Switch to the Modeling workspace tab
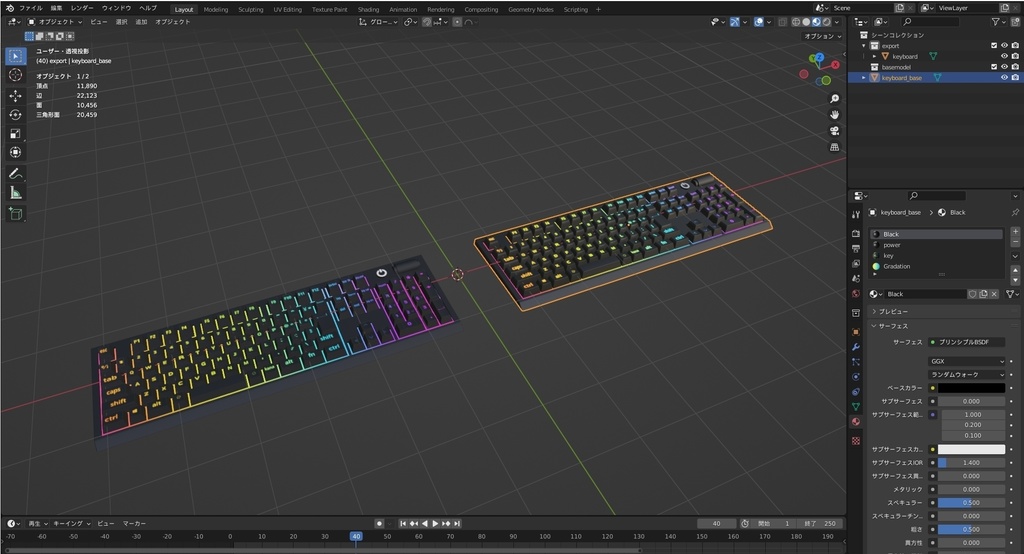This screenshot has height=554, width=1024. click(216, 9)
